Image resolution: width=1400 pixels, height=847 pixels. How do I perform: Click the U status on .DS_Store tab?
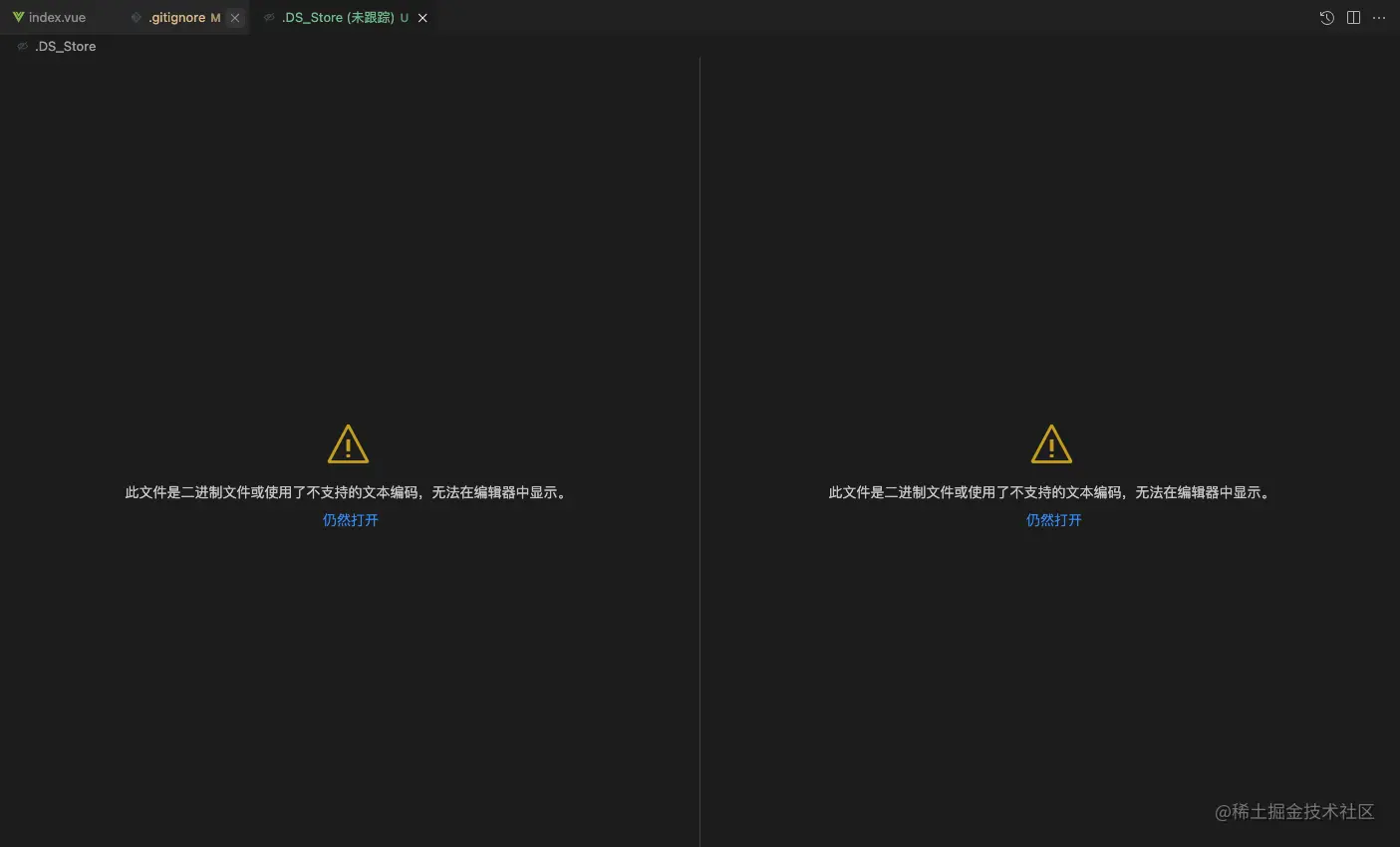pyautogui.click(x=405, y=18)
